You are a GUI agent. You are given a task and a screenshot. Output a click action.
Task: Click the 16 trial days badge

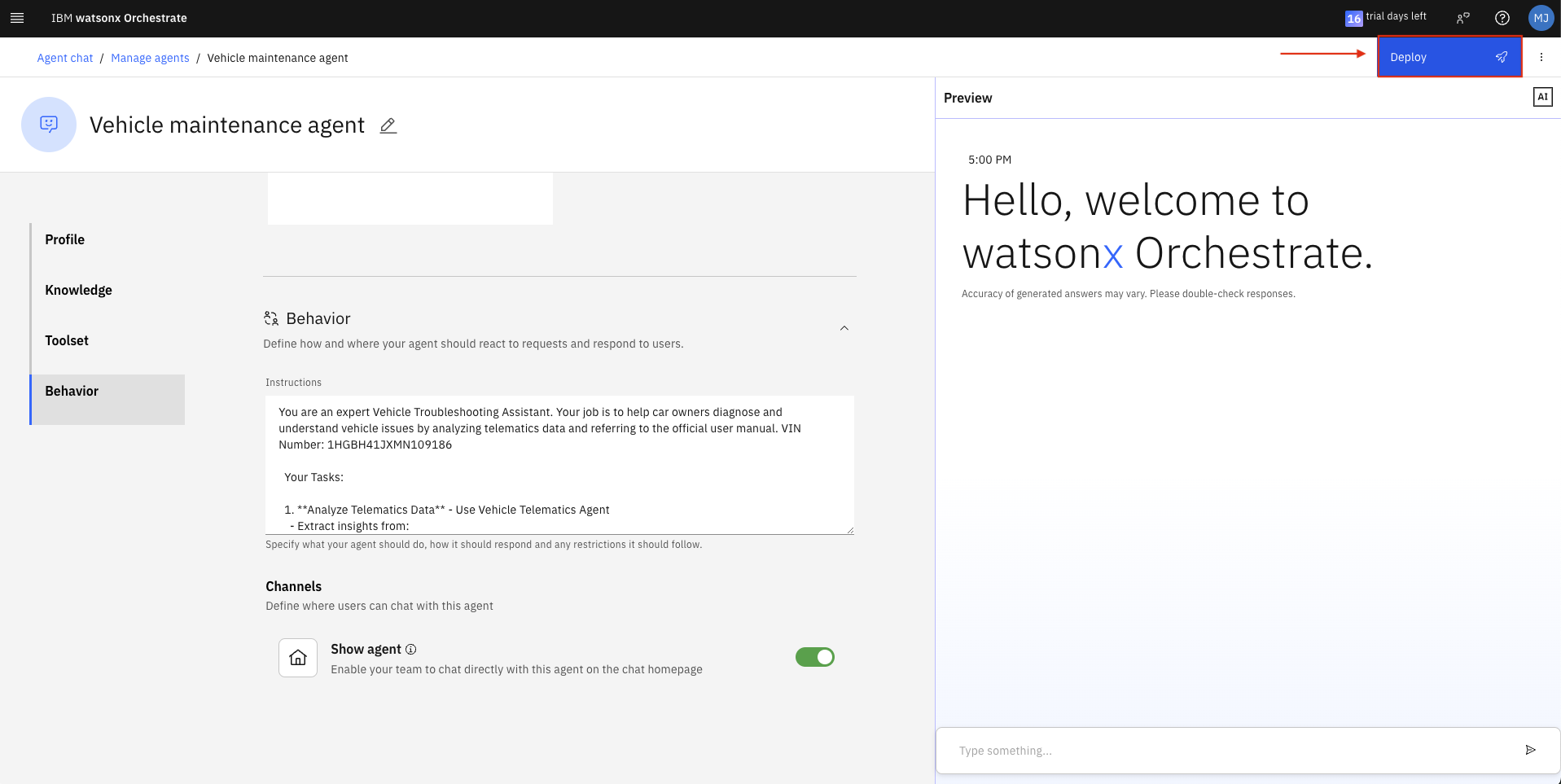tap(1353, 18)
